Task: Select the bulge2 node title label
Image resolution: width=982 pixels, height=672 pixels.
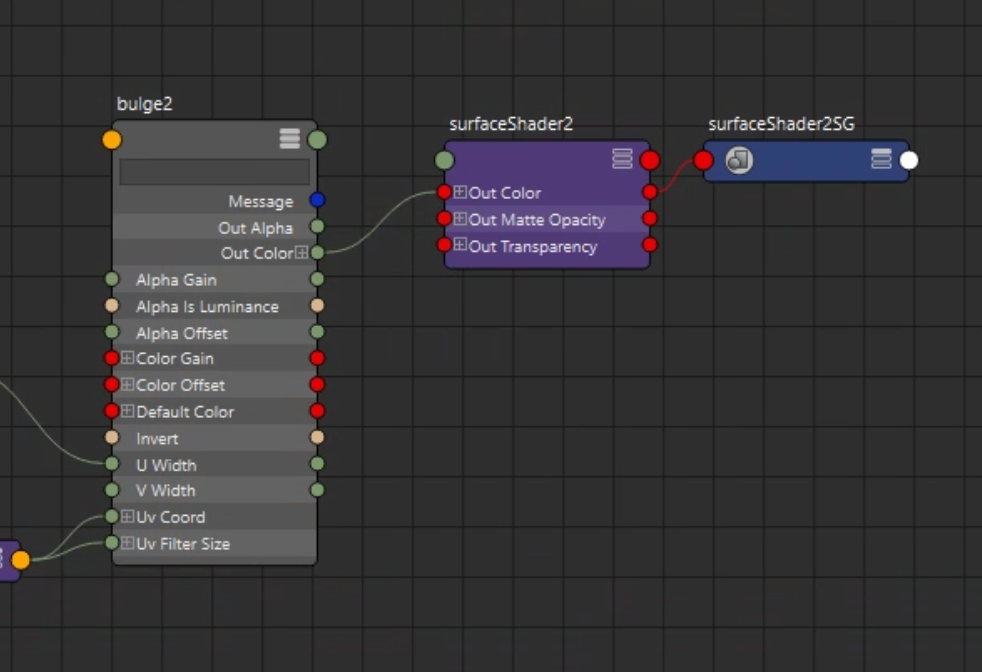Action: (x=145, y=104)
